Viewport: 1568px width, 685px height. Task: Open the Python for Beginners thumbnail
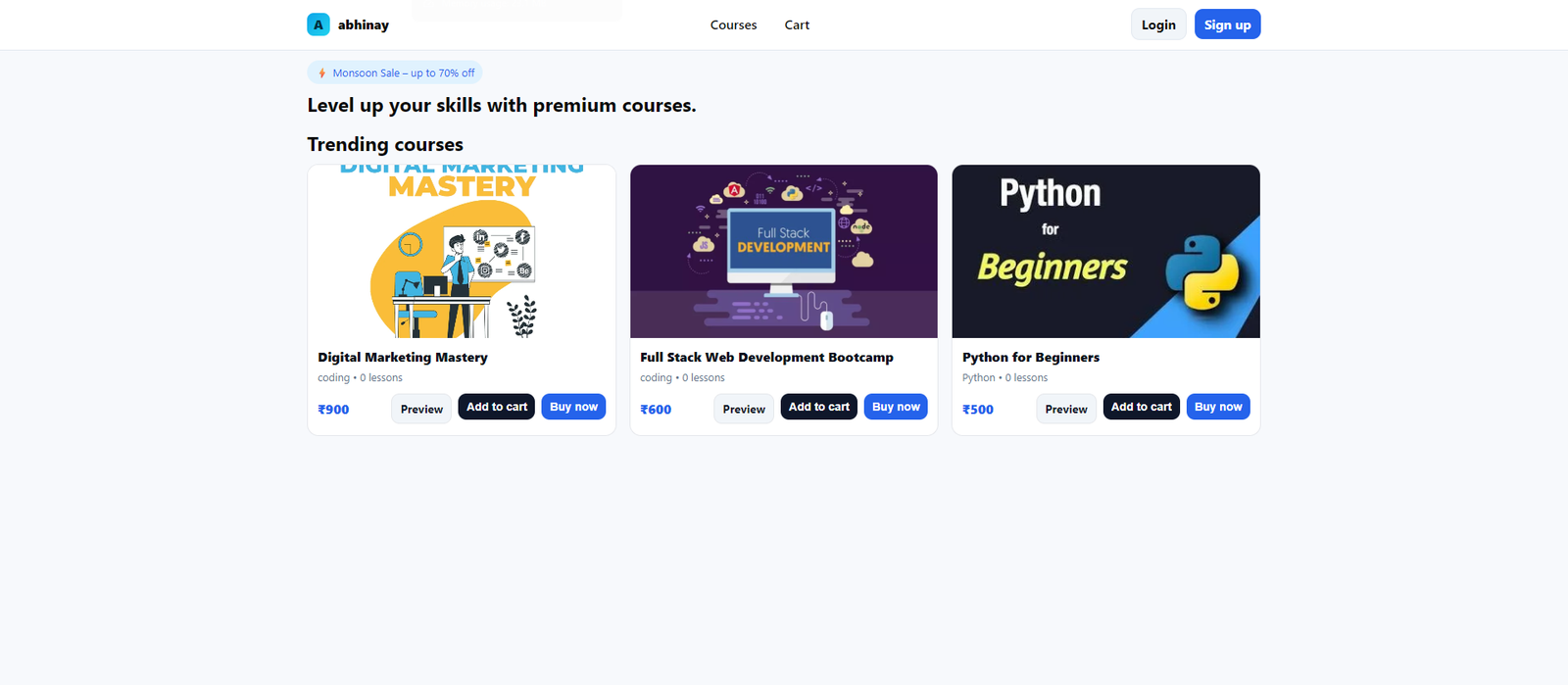coord(1105,252)
